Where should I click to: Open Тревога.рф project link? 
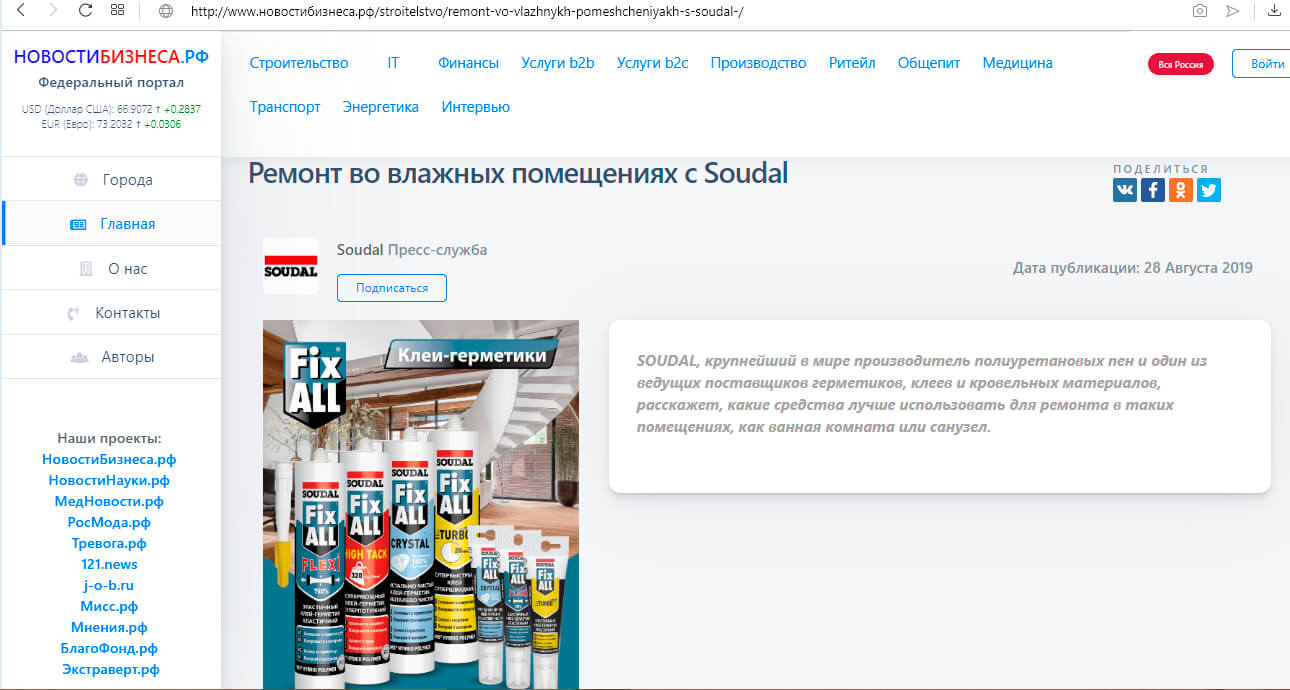109,543
